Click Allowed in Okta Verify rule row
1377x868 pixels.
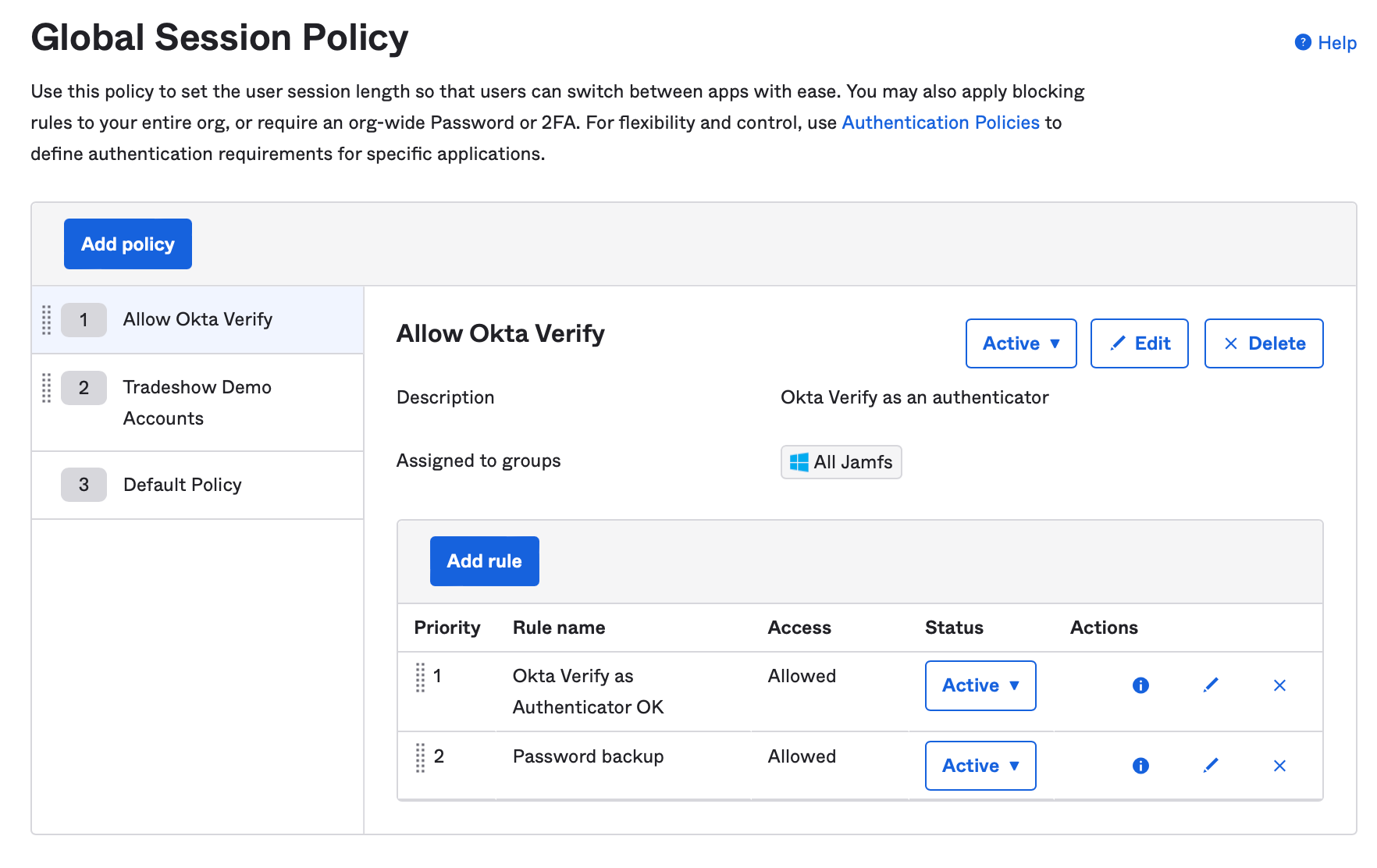click(802, 676)
